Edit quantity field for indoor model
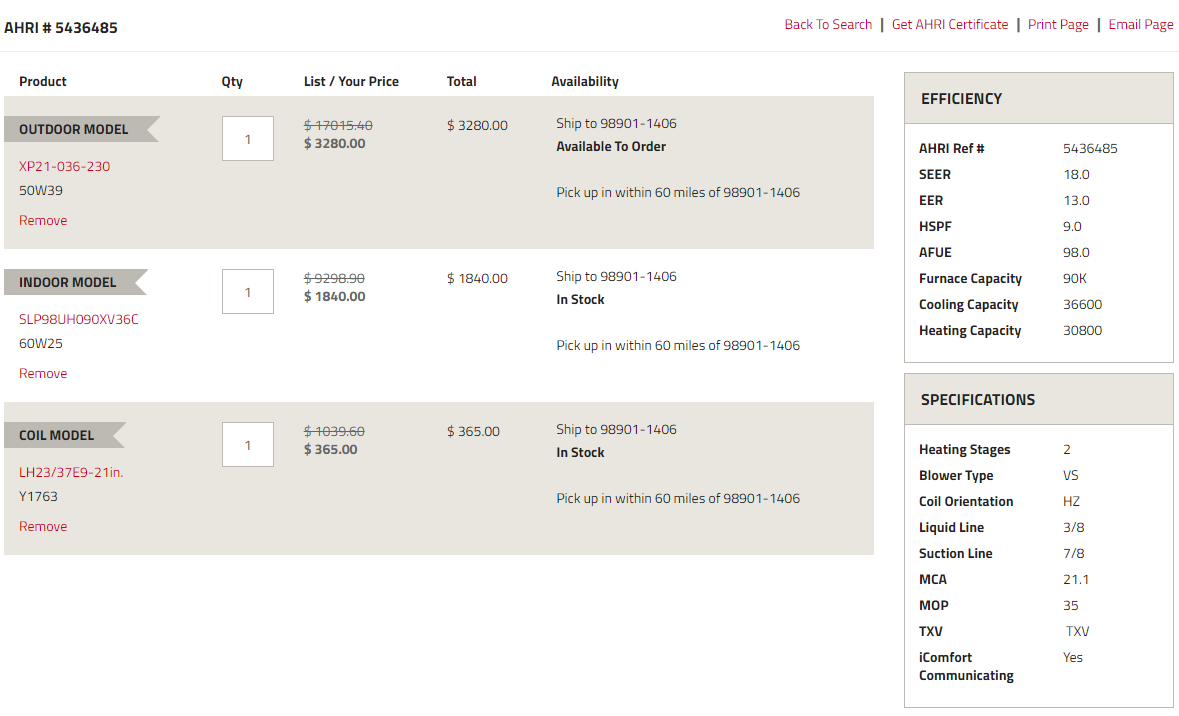 click(248, 292)
